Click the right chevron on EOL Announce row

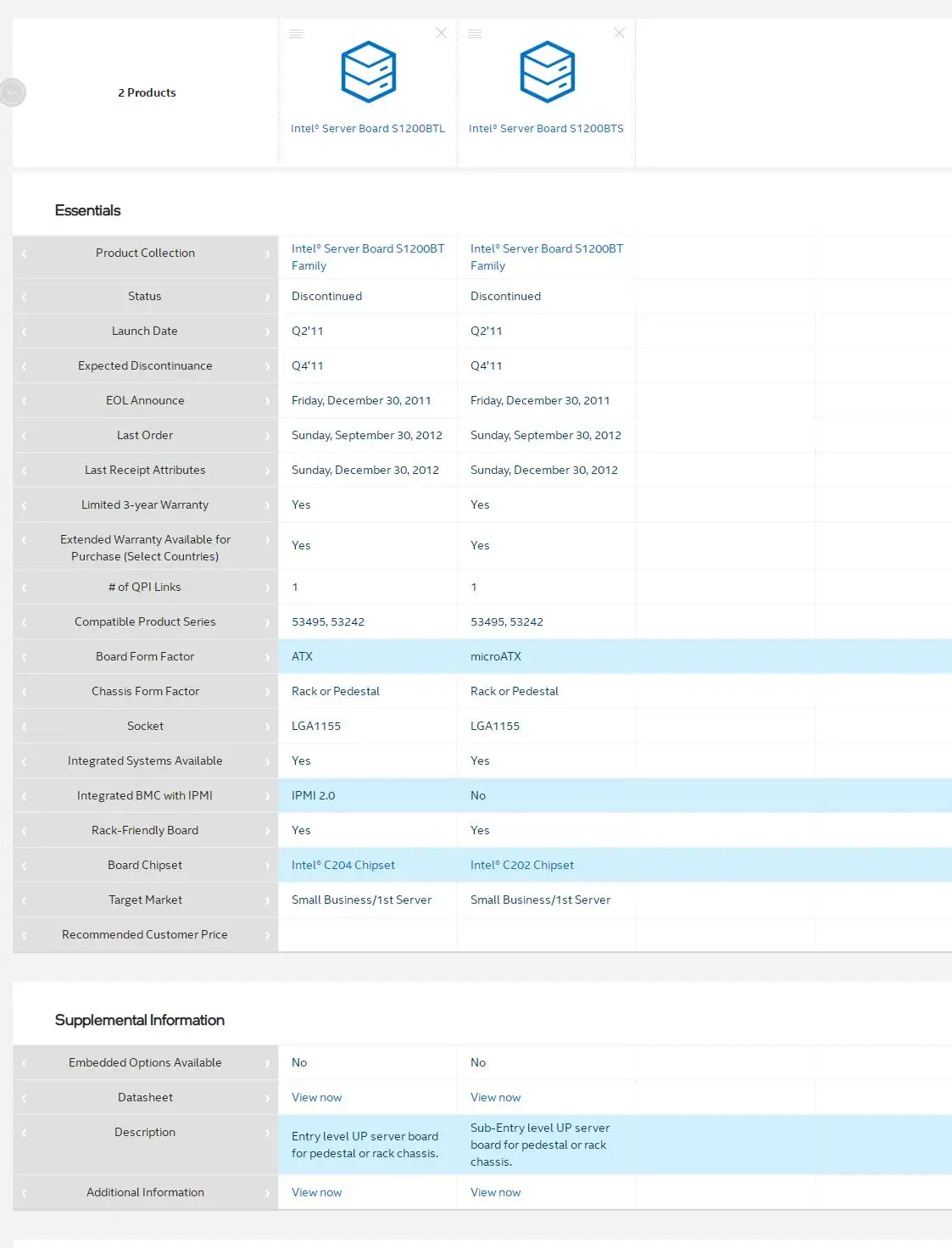tap(267, 401)
